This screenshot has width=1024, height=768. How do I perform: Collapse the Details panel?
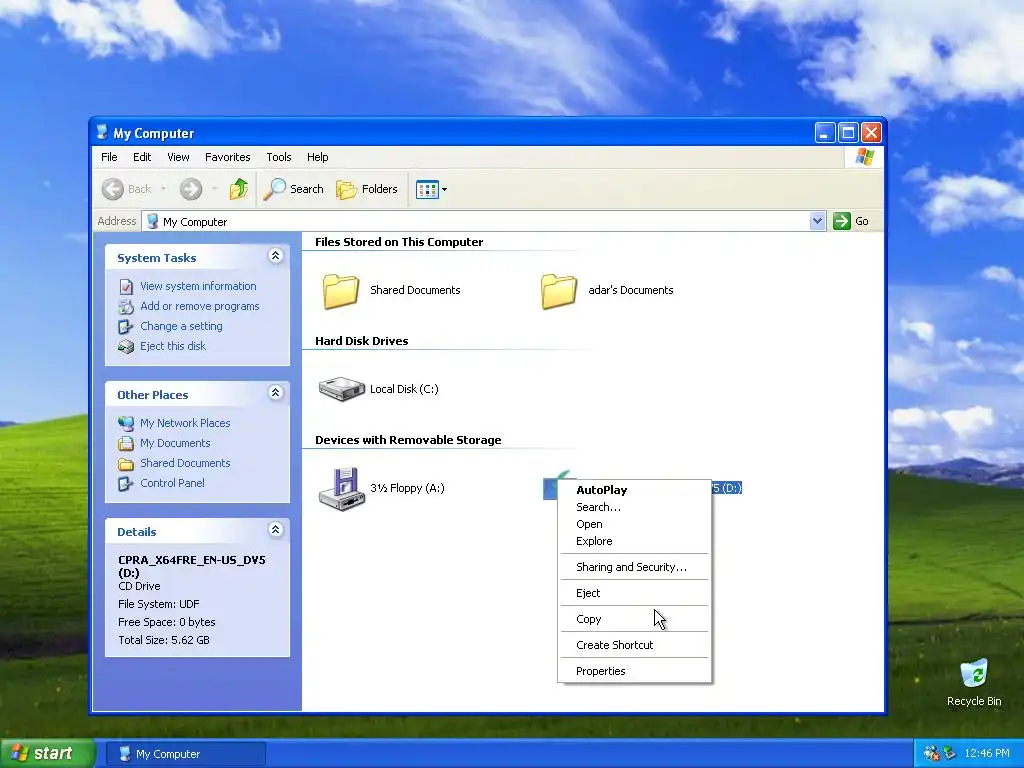pos(276,530)
